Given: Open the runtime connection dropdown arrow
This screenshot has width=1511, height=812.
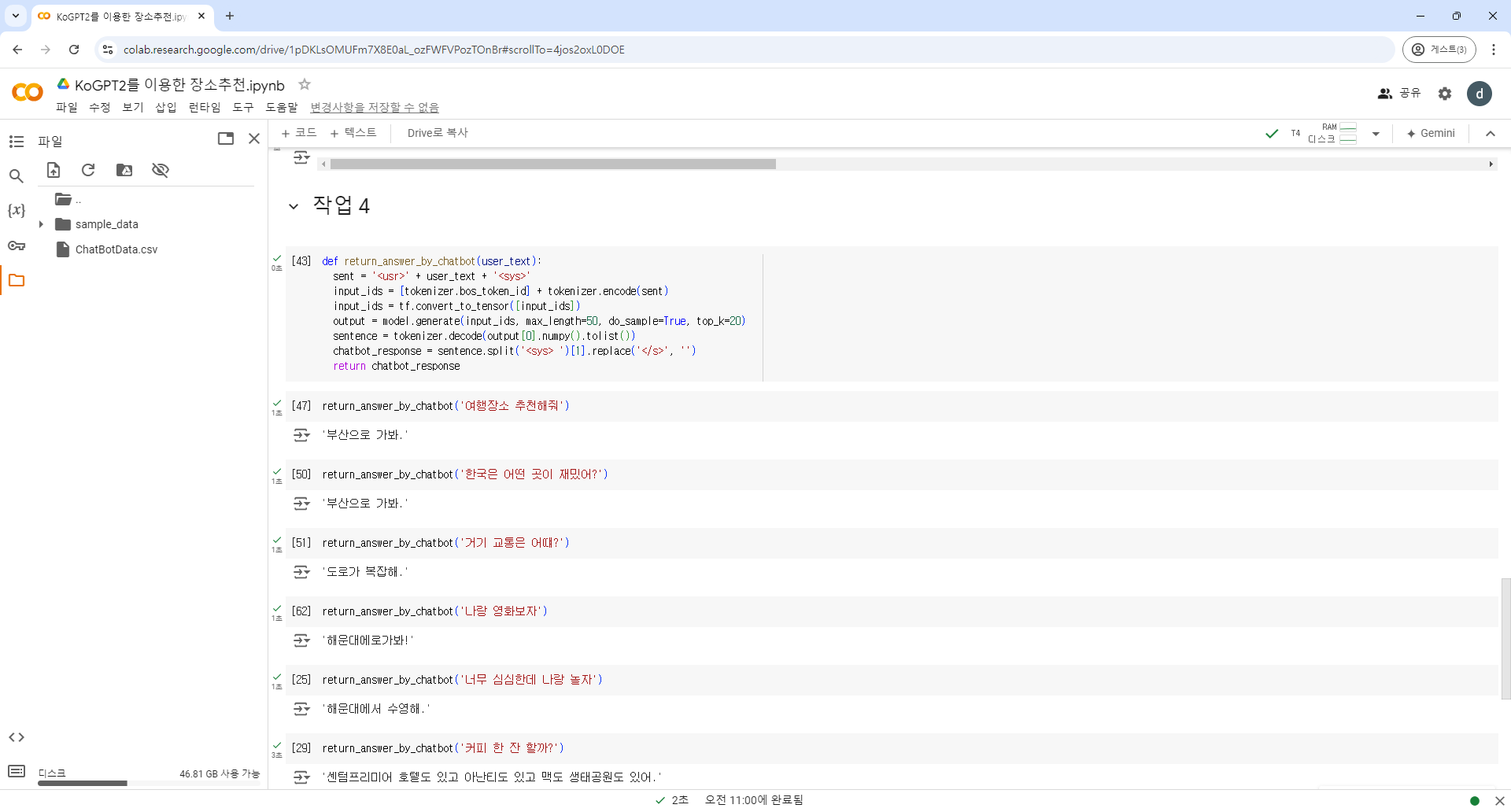Looking at the screenshot, I should pos(1376,134).
